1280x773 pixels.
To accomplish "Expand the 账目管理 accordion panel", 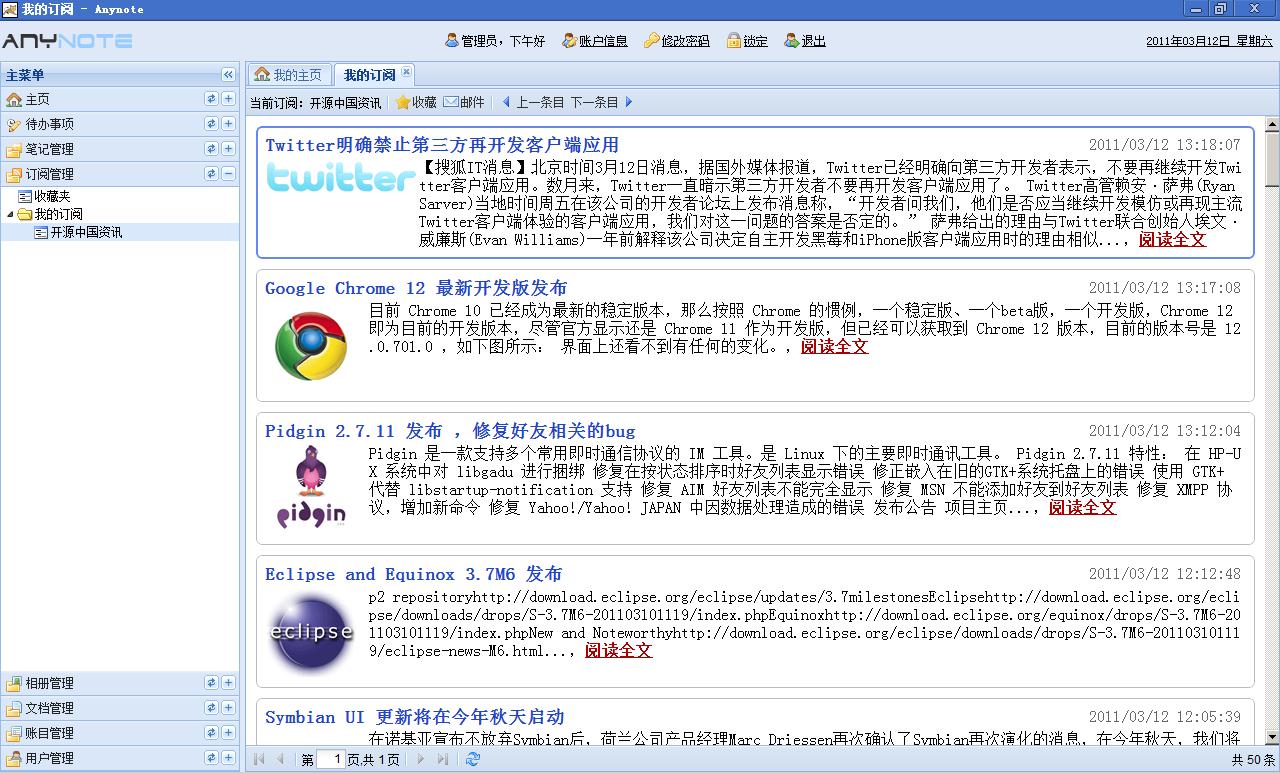I will [x=228, y=733].
